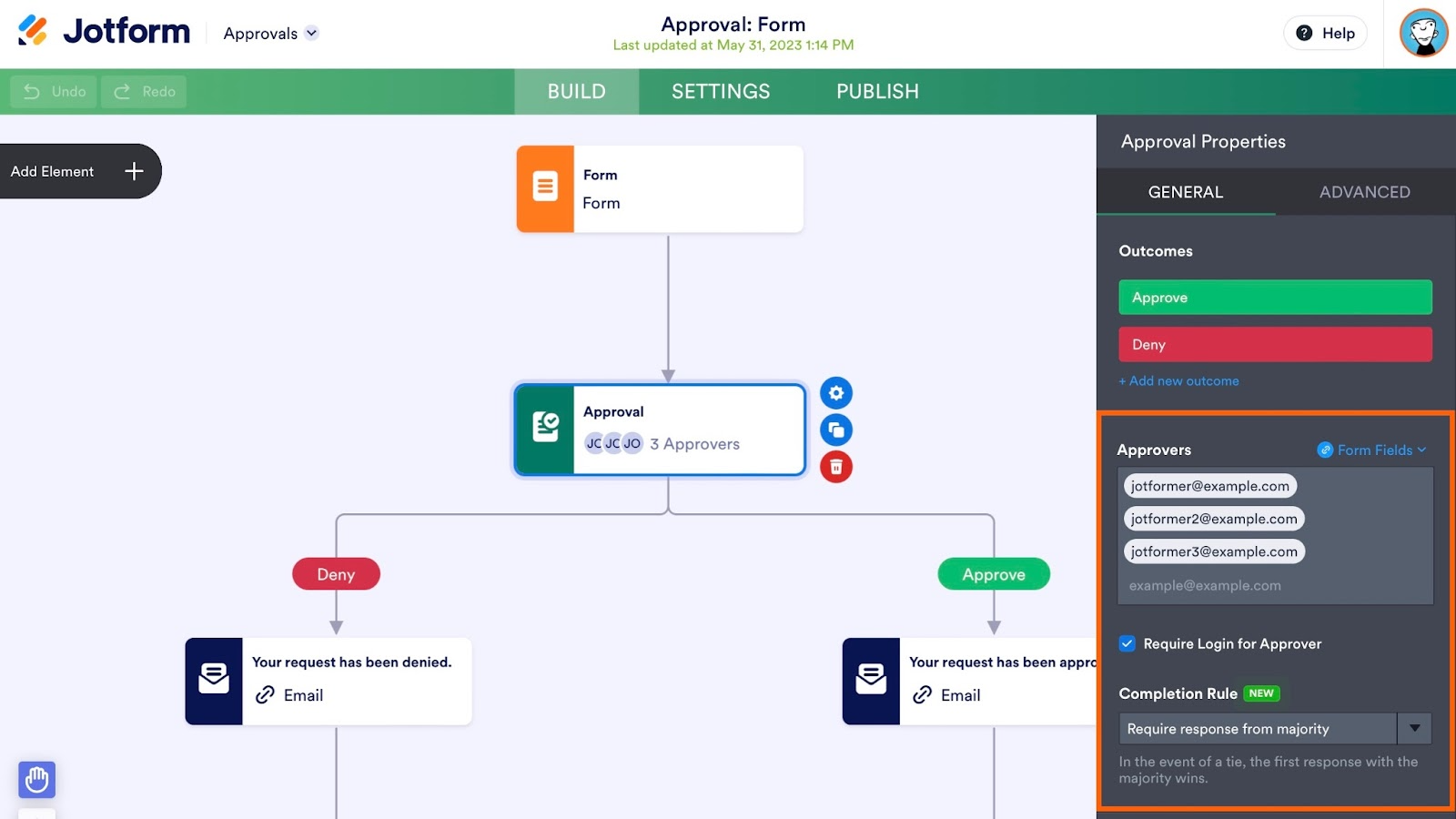1456x819 pixels.
Task: Select the approved Email element icon
Action: [871, 681]
